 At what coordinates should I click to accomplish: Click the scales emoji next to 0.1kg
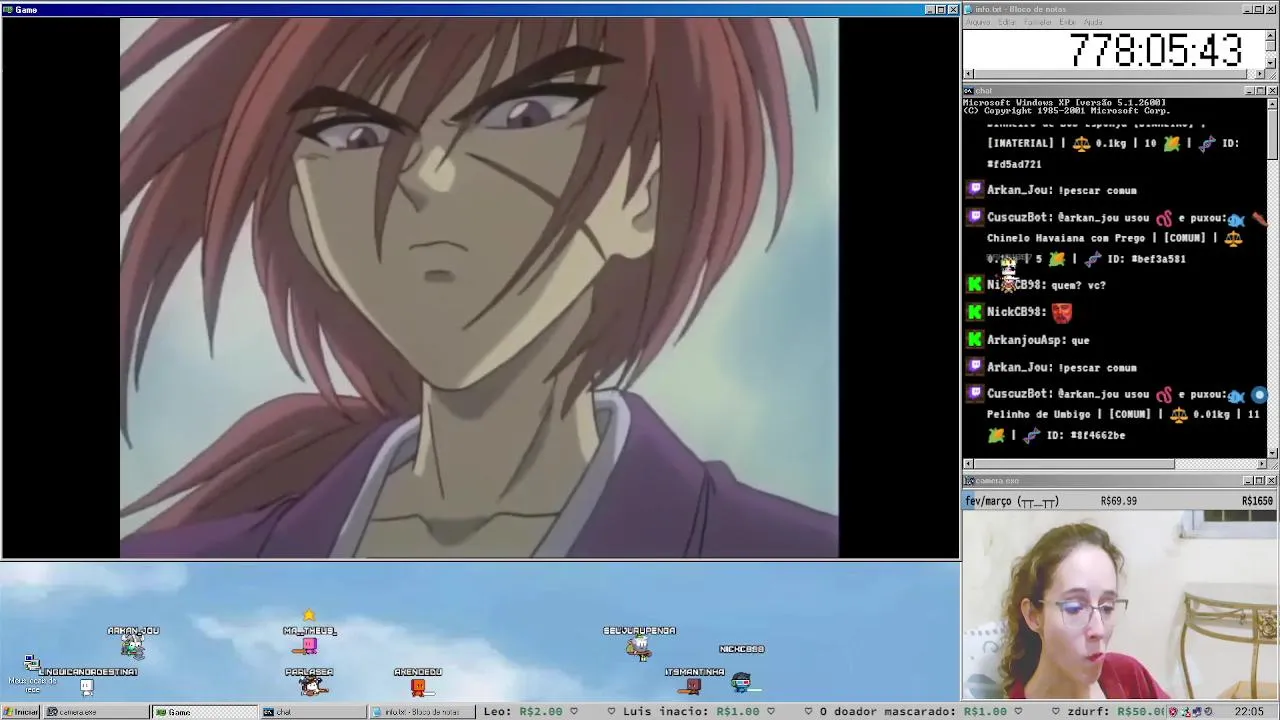click(1081, 144)
